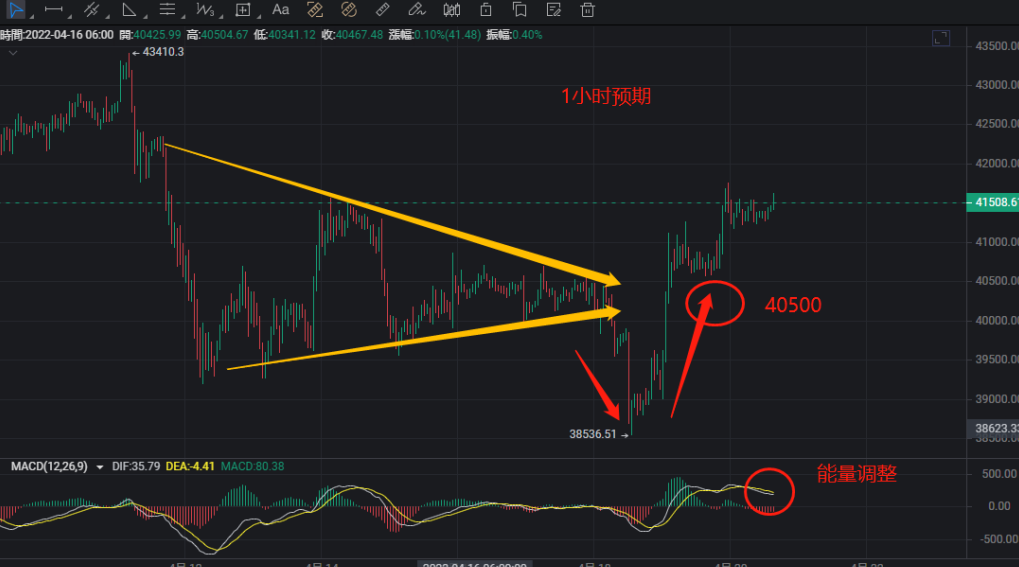1019x567 pixels.
Task: Click the fullscreen expand chart icon
Action: click(941, 38)
